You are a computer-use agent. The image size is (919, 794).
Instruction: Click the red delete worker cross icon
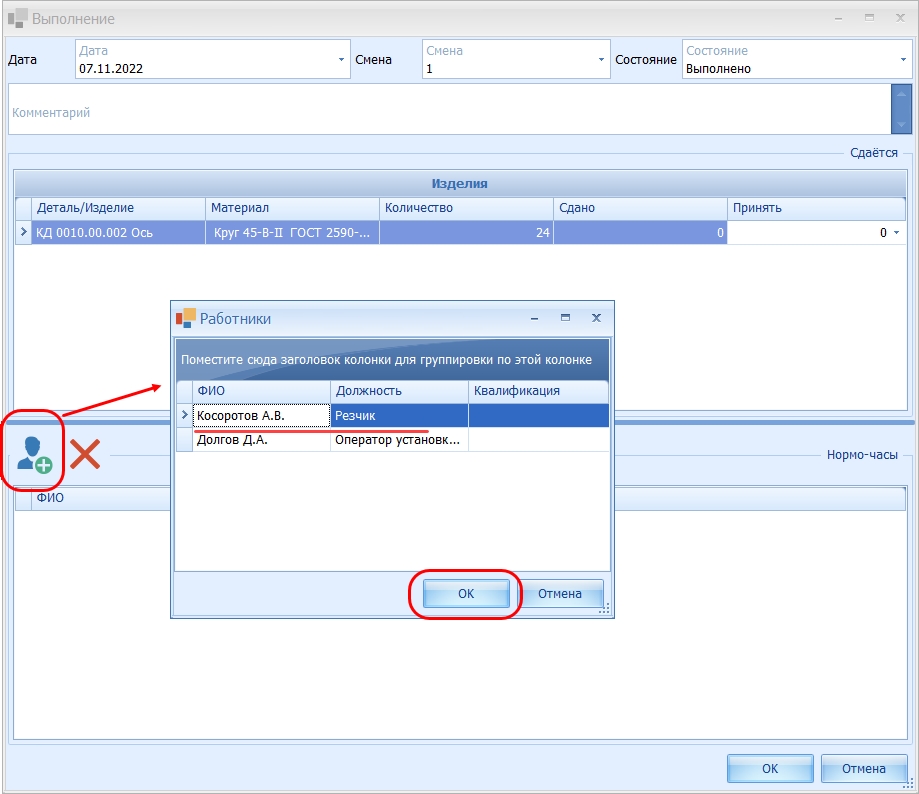[x=85, y=454]
